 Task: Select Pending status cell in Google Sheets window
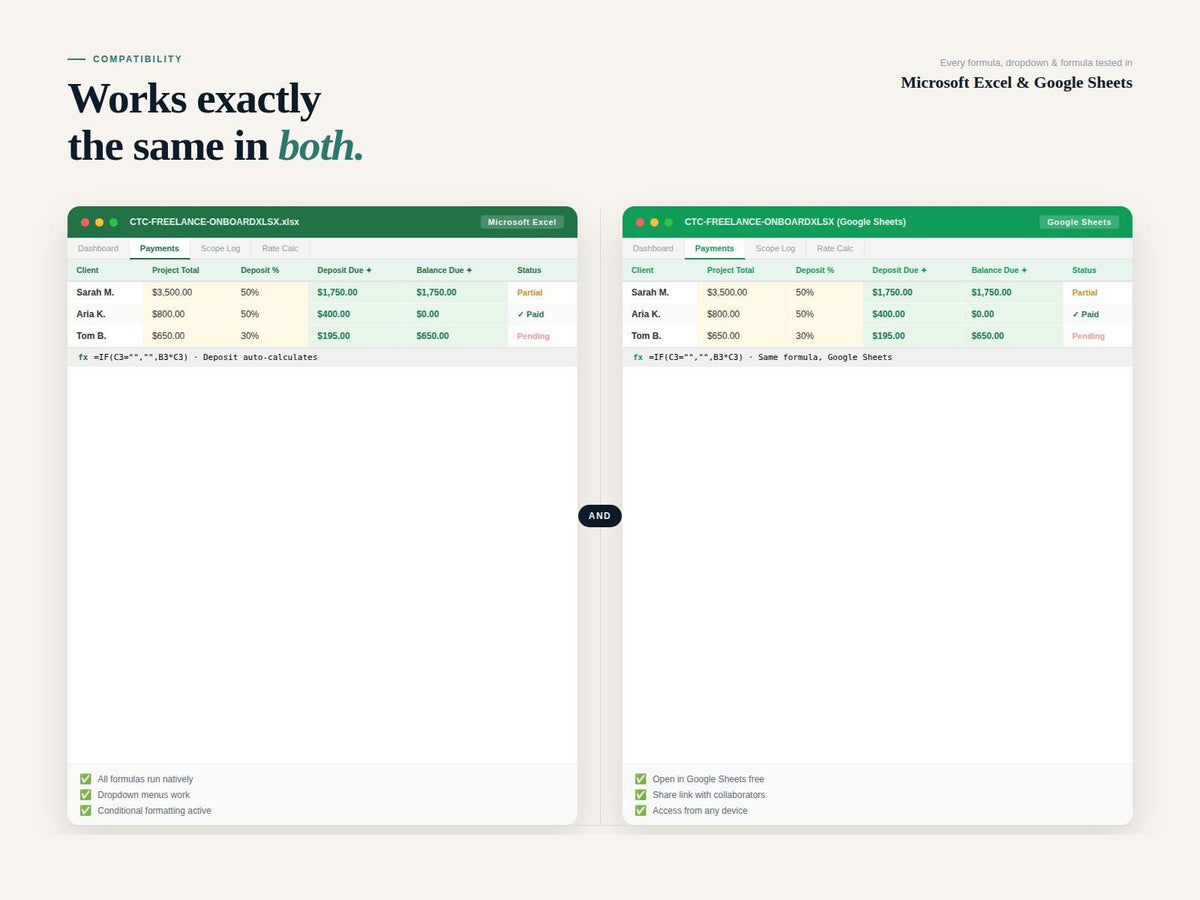pyautogui.click(x=1098, y=336)
